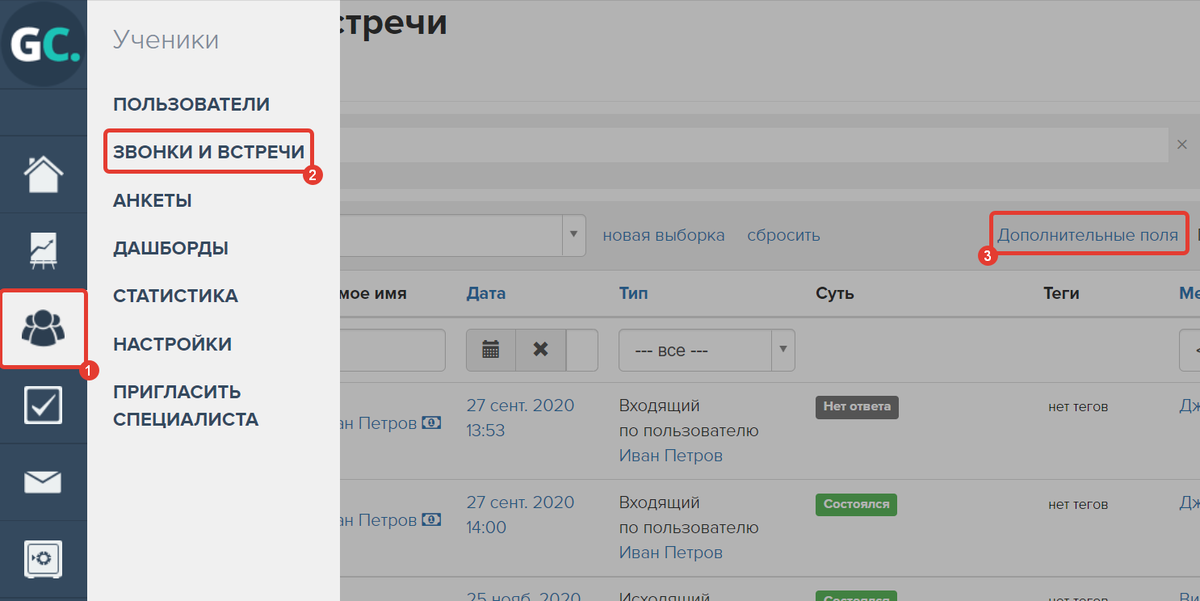This screenshot has width=1200, height=601.
Task: Click the GC logo in the top corner
Action: [42, 42]
